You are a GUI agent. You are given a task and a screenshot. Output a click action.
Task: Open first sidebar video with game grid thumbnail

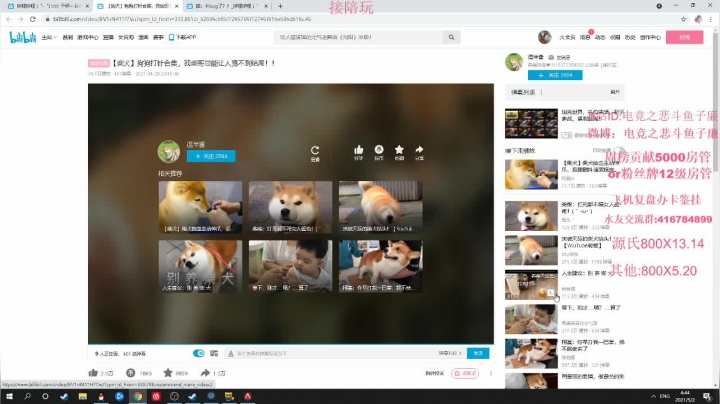click(x=531, y=123)
